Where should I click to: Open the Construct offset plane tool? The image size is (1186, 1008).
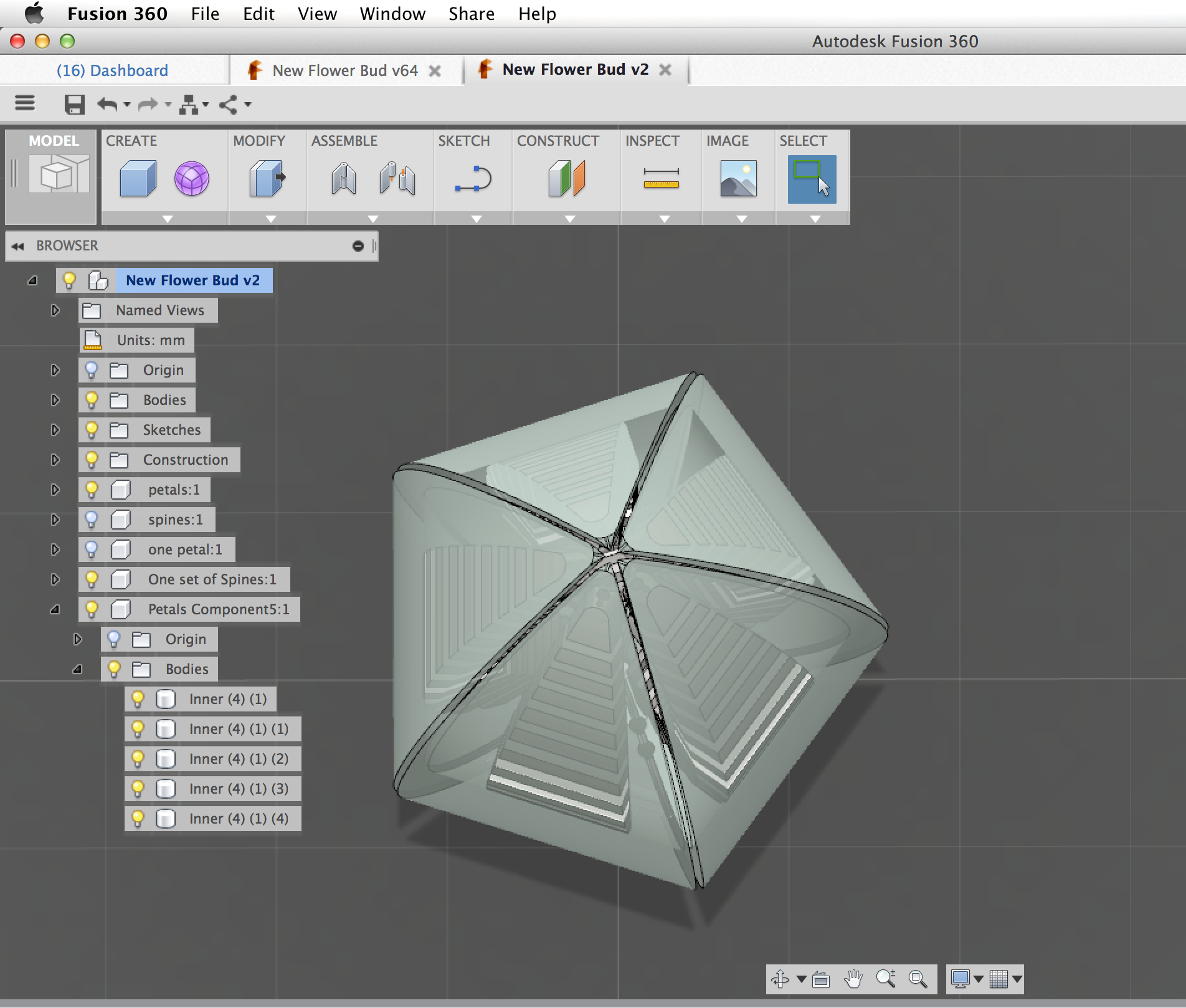click(x=567, y=179)
